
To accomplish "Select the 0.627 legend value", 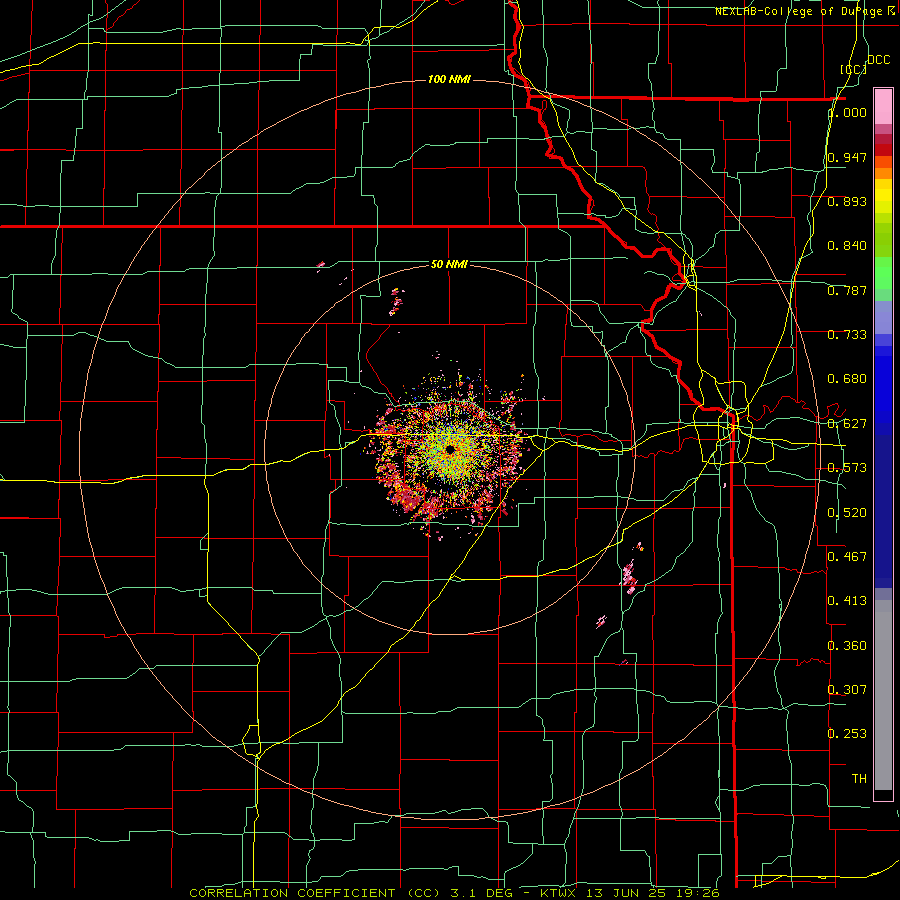I will point(847,424).
